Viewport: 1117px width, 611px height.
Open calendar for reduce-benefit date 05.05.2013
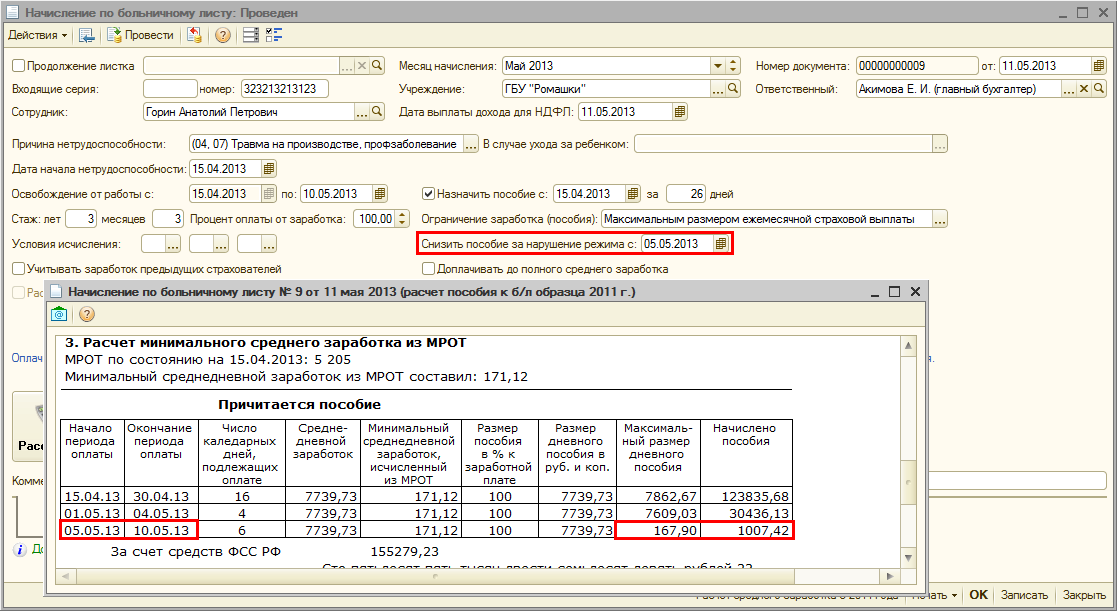pos(721,243)
